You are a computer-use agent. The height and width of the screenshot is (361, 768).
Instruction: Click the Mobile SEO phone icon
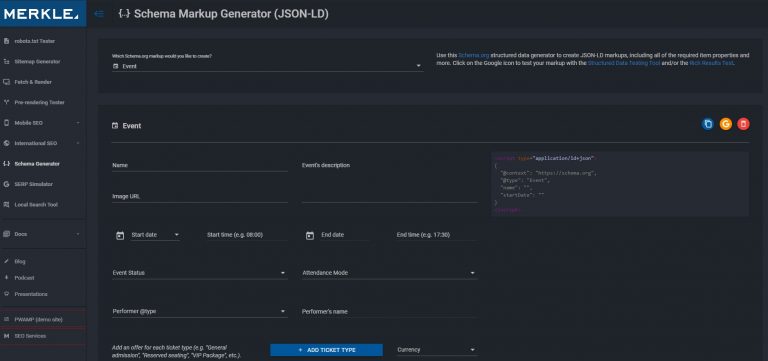6,123
